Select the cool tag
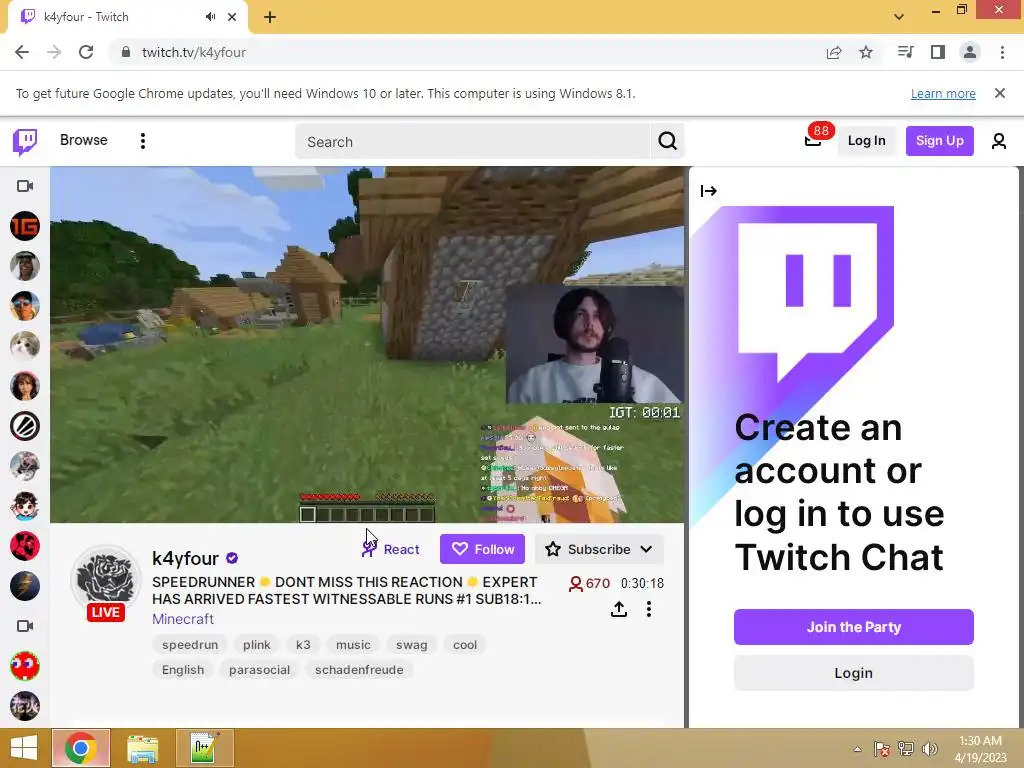 (465, 645)
